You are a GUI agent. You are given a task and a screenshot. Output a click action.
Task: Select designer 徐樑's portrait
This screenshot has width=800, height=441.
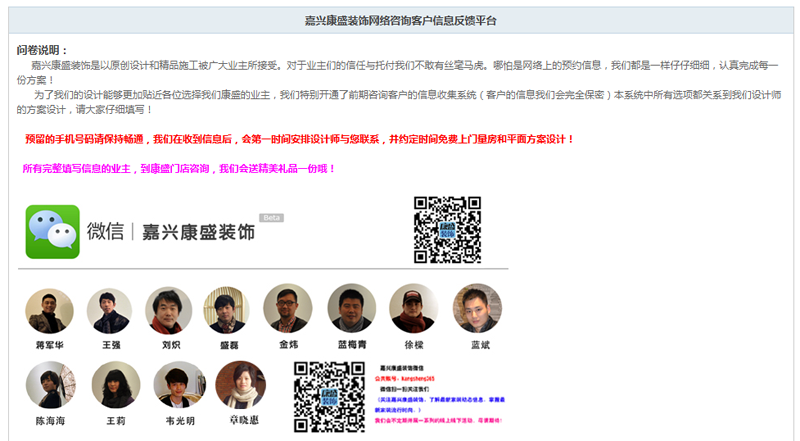413,308
